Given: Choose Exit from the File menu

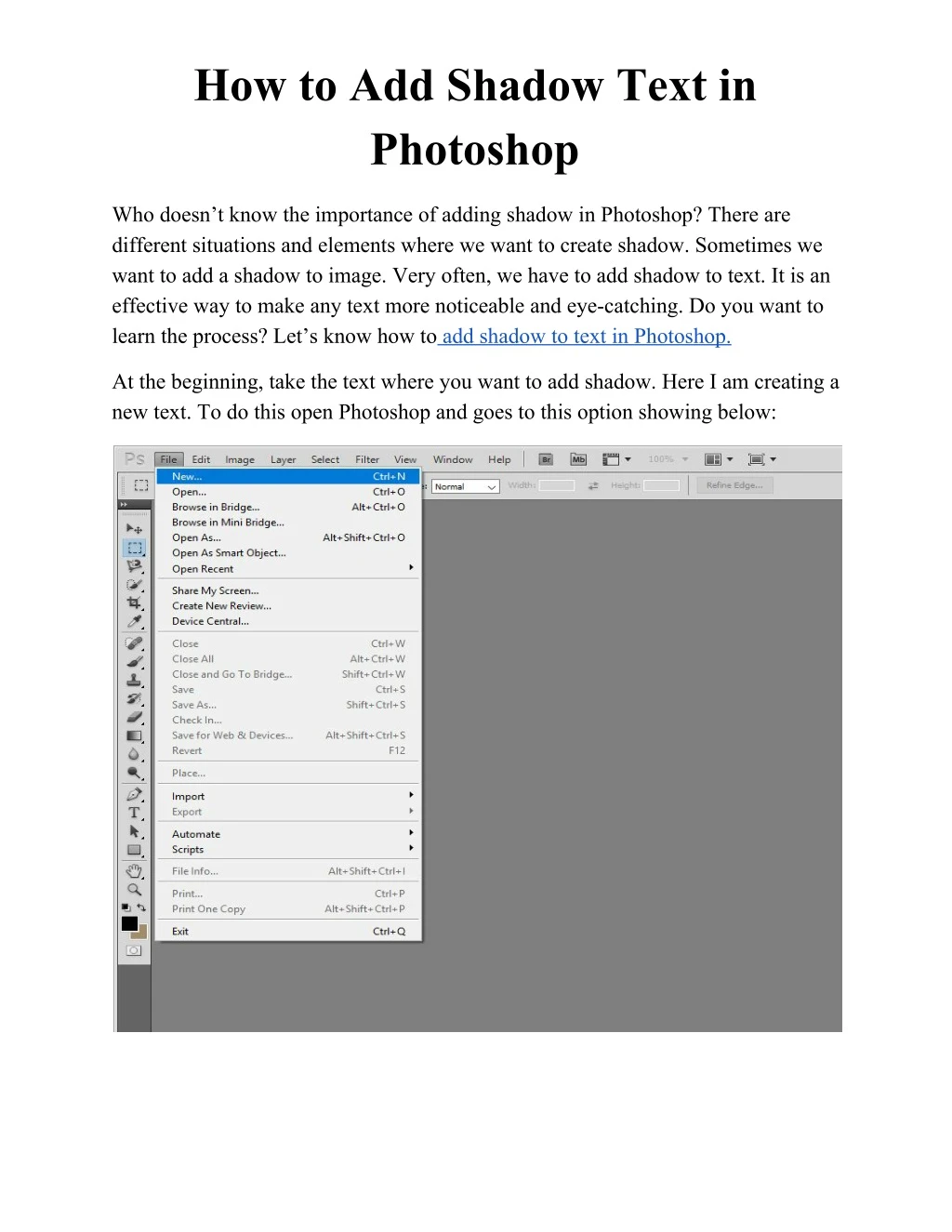Looking at the screenshot, I should click(180, 931).
